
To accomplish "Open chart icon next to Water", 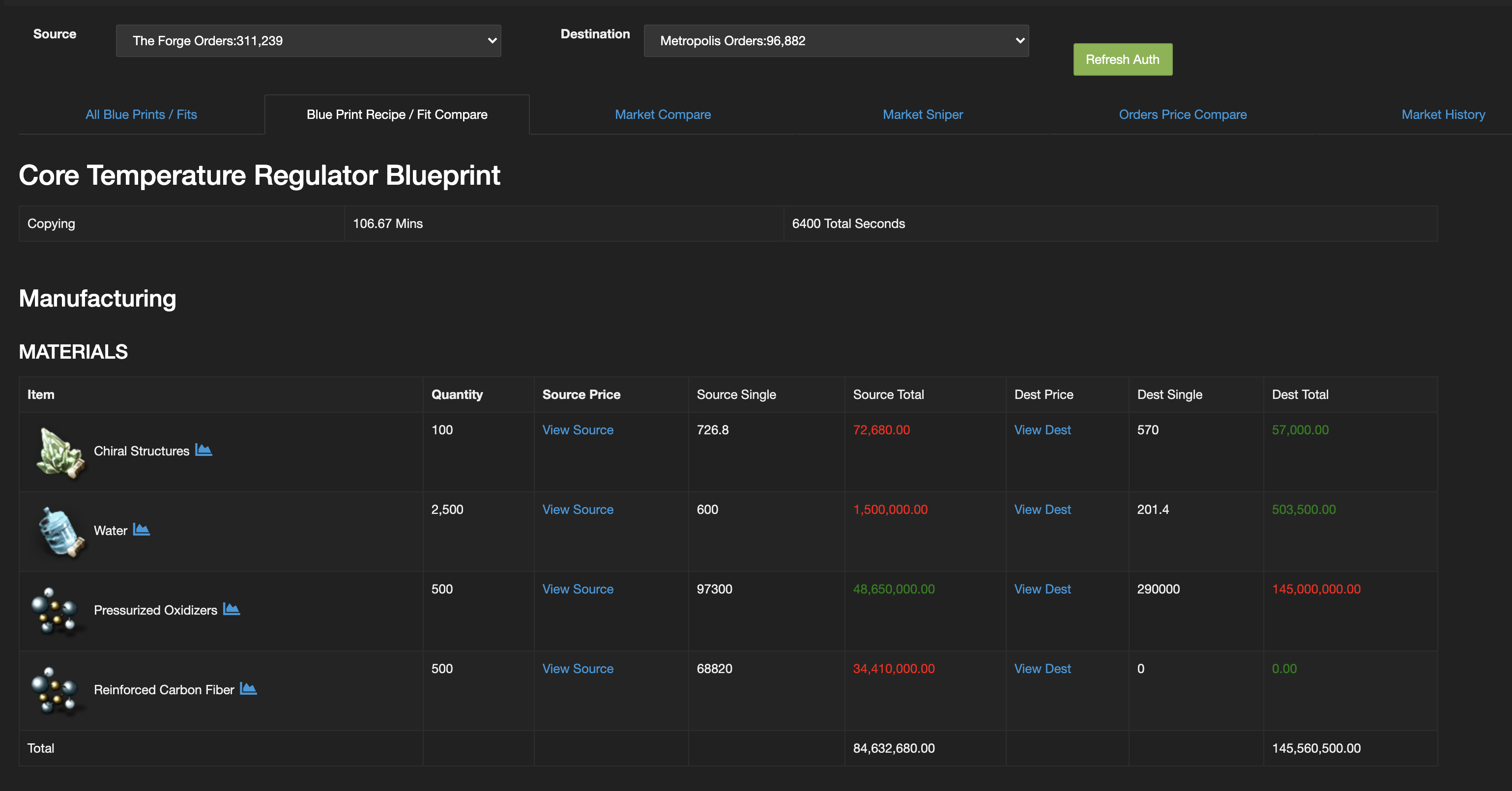I will pyautogui.click(x=142, y=529).
